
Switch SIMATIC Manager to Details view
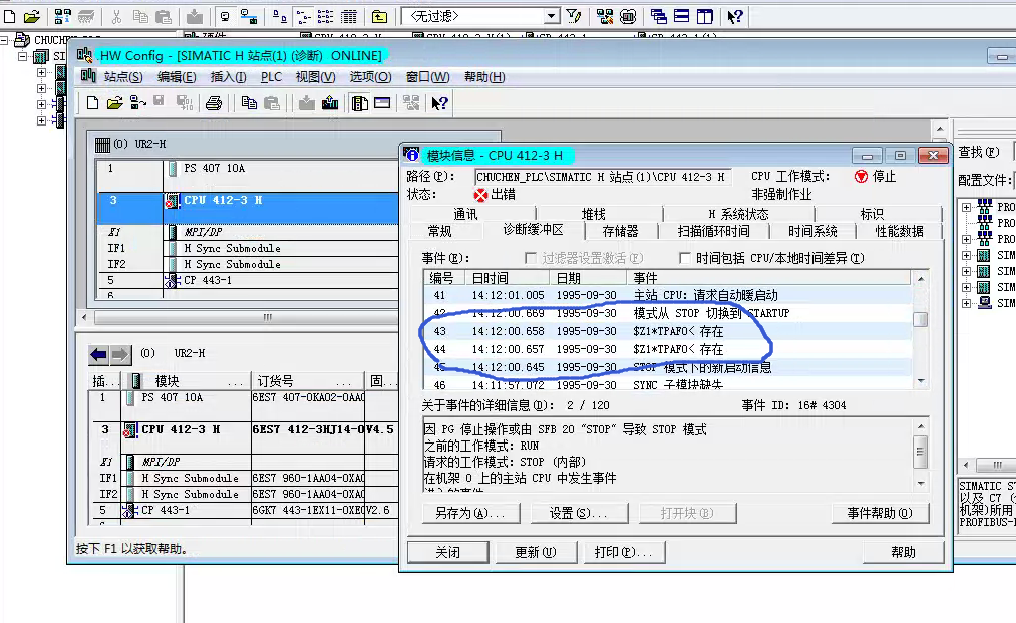349,16
